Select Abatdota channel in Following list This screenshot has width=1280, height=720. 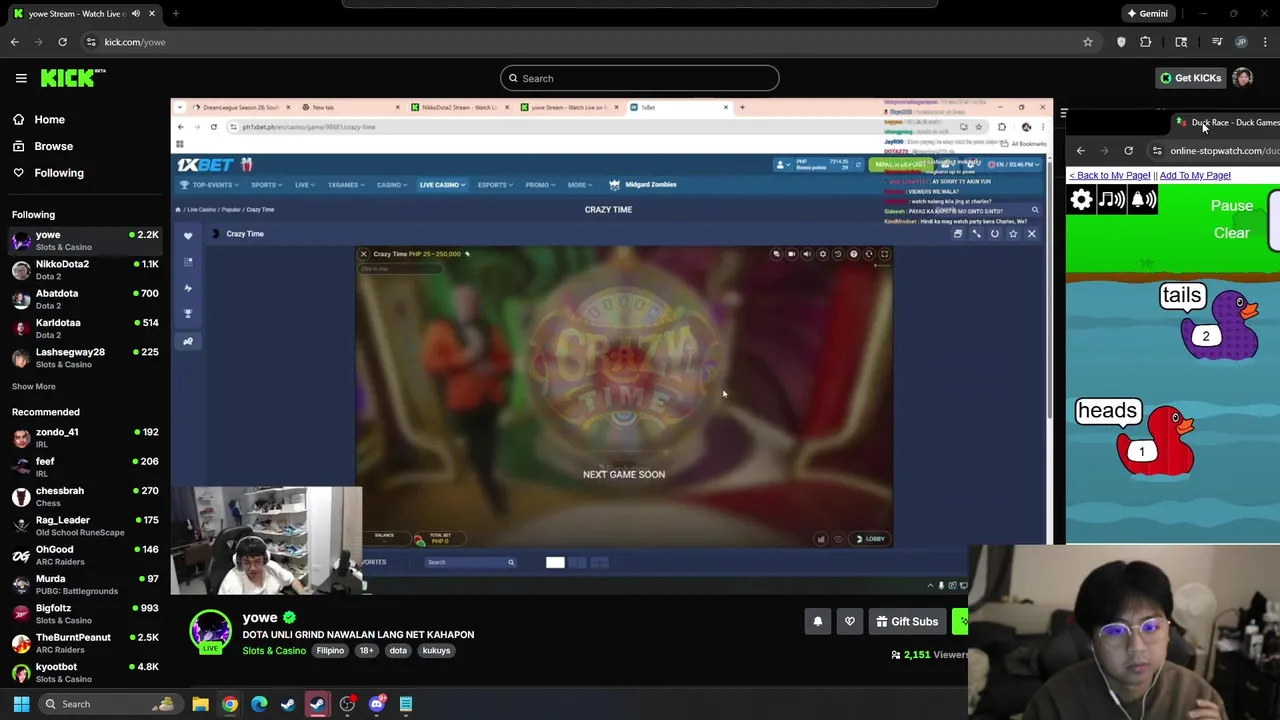pos(85,299)
